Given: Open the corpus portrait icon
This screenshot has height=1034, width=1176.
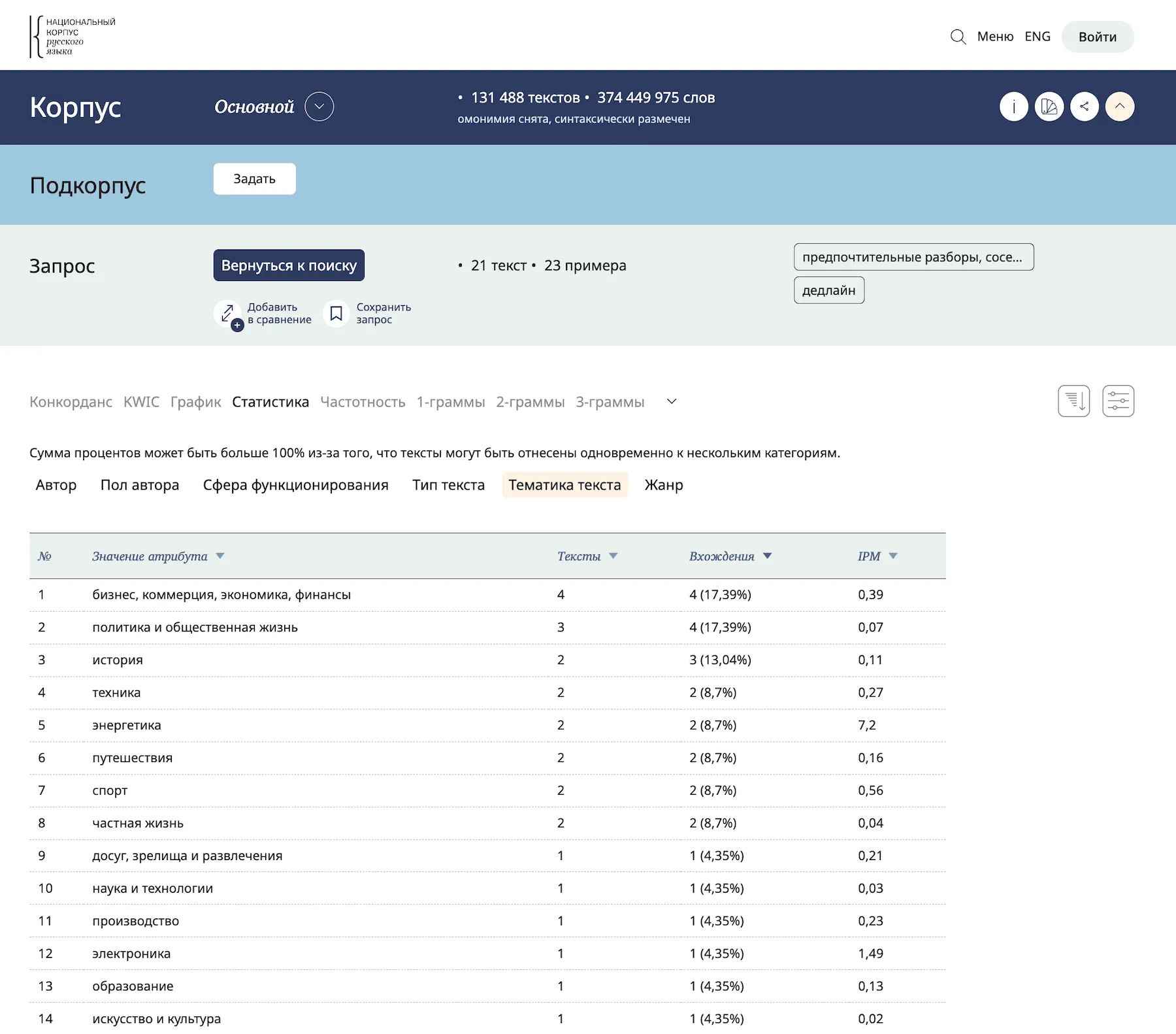Looking at the screenshot, I should [x=1049, y=107].
